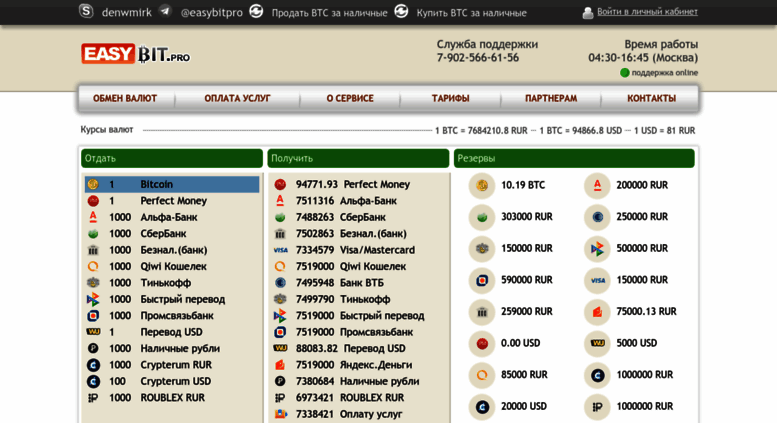Click the Быстрый перевод icon in Отдать
The width and height of the screenshot is (777, 423).
pos(93,299)
